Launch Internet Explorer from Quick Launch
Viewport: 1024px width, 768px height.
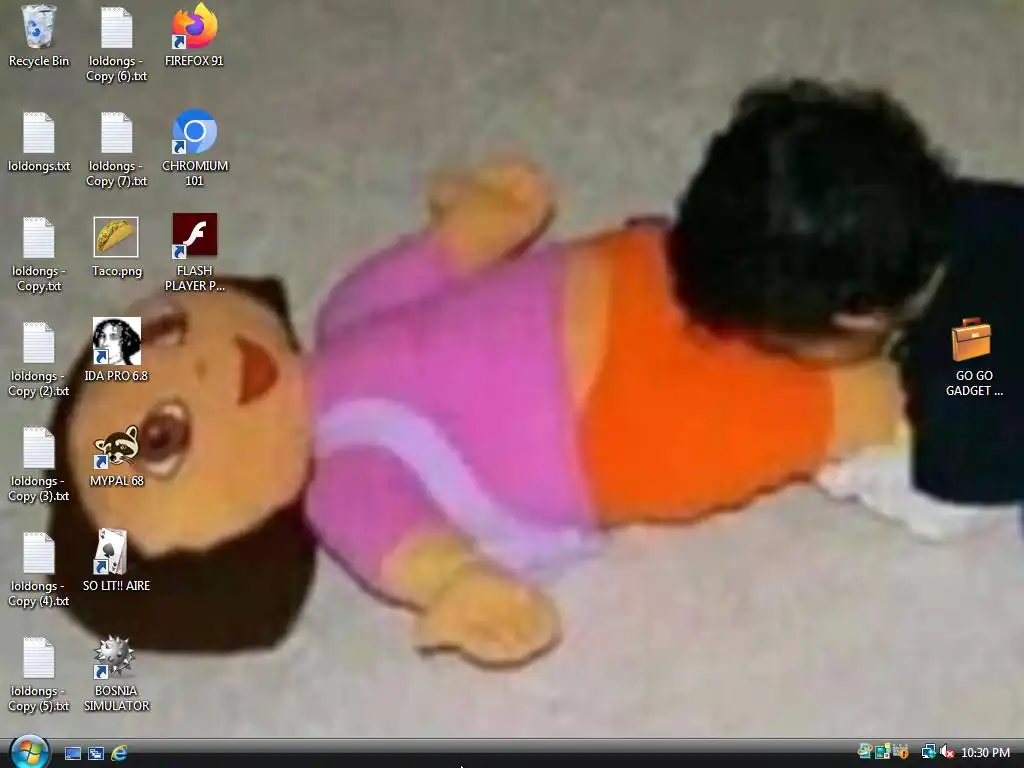coord(119,753)
